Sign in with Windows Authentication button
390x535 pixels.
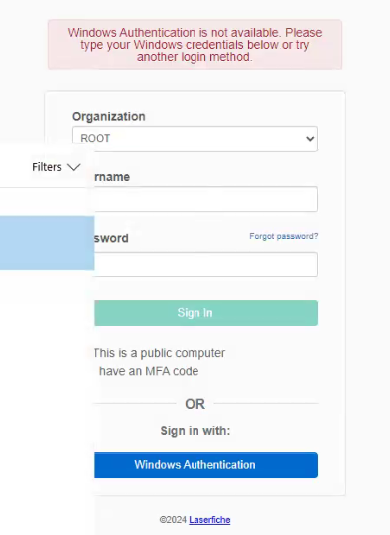pyautogui.click(x=206, y=465)
